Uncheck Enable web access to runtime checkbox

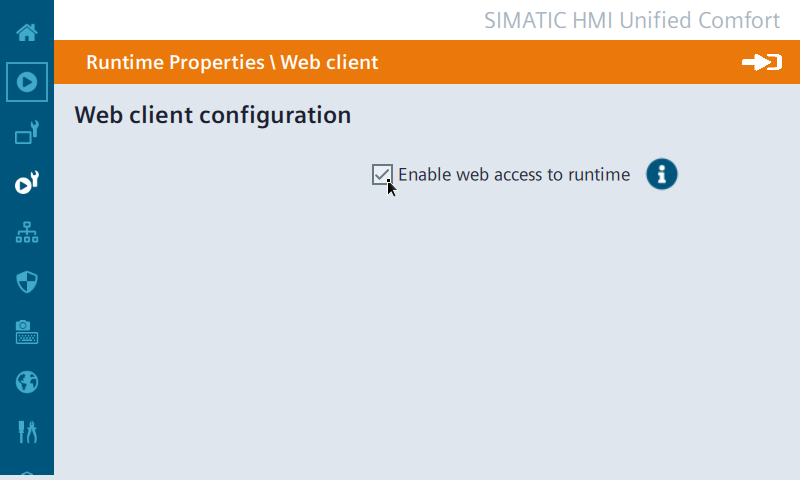[x=382, y=174]
